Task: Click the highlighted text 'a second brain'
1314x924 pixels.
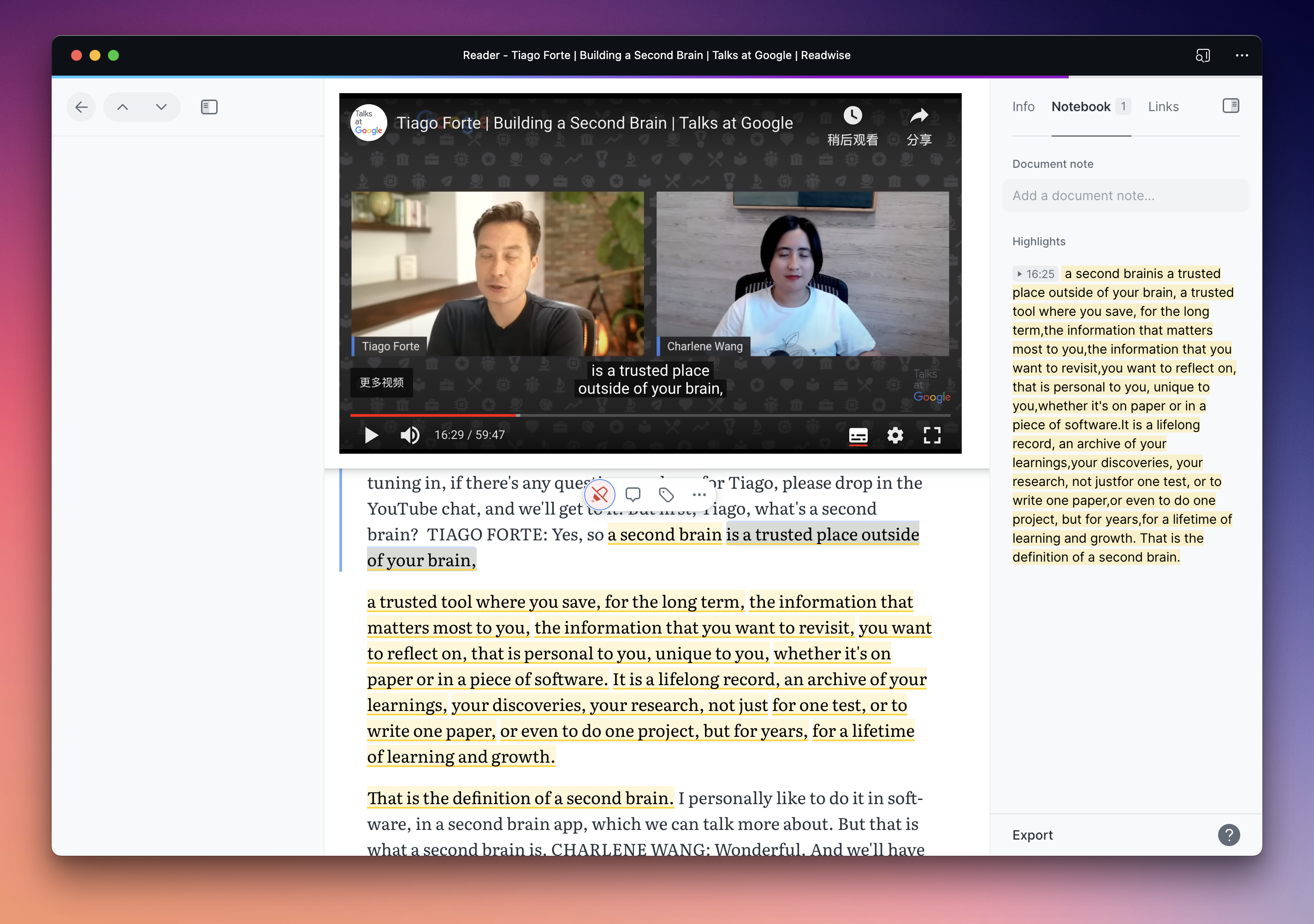Action: coord(664,535)
